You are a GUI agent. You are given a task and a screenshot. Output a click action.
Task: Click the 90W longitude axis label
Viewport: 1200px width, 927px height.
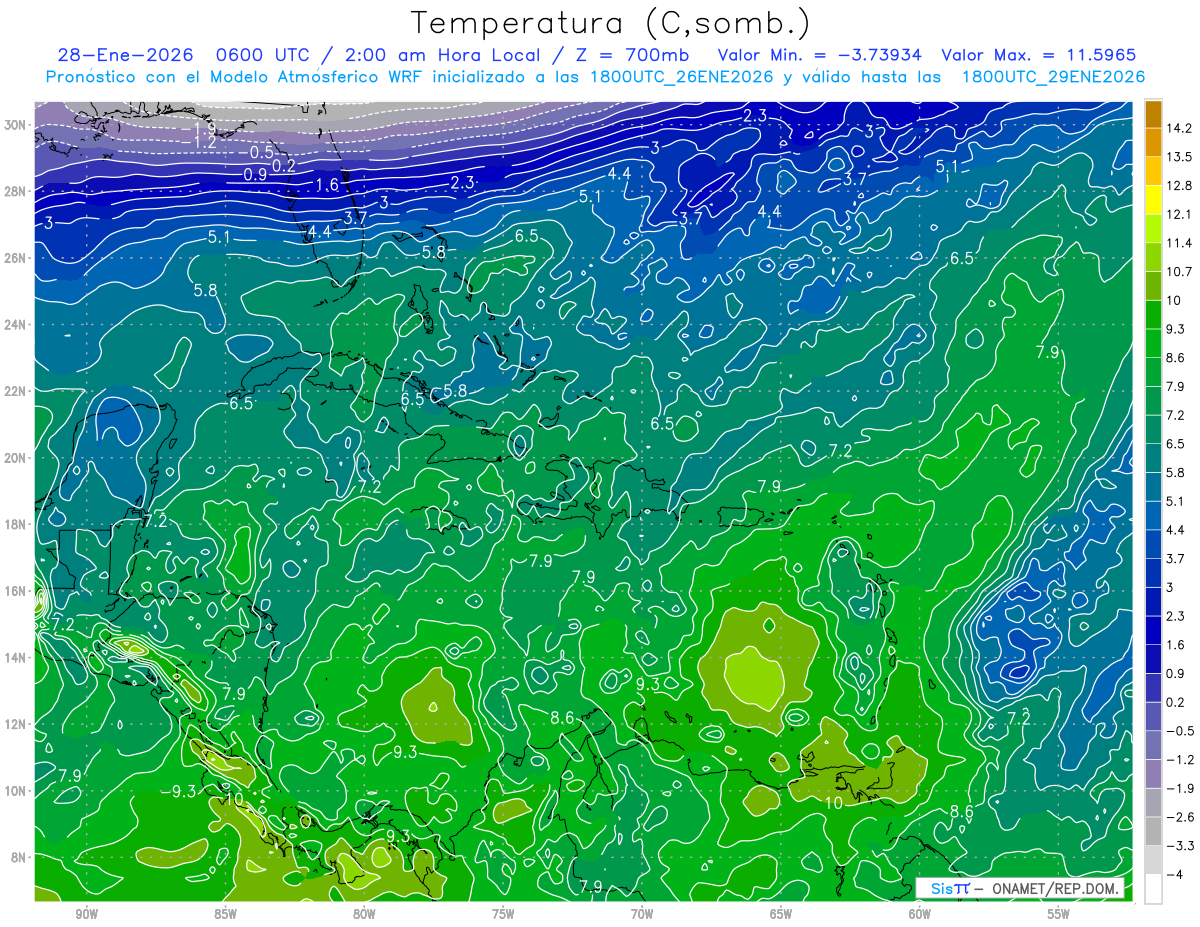[x=86, y=914]
